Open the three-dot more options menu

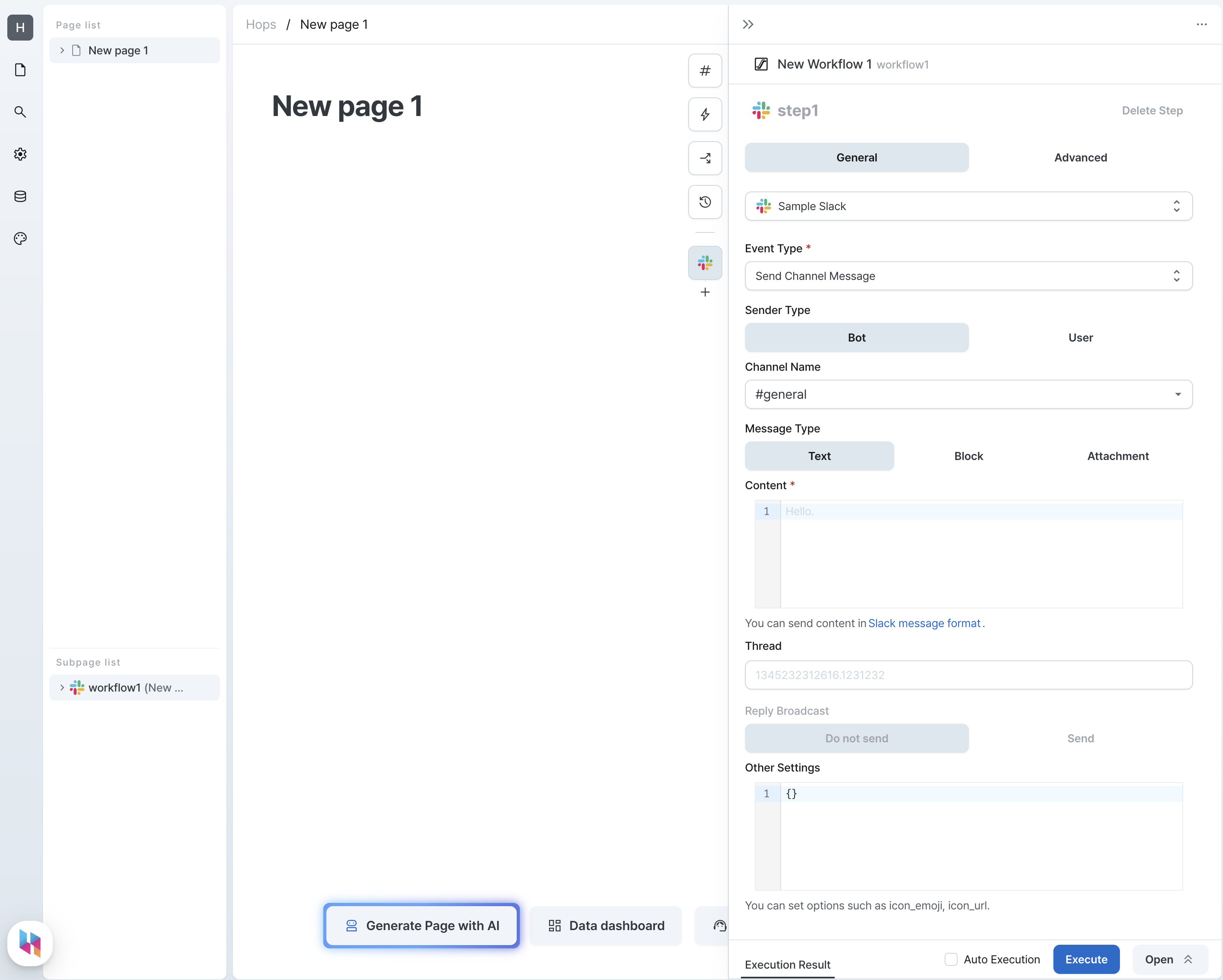tap(1201, 24)
